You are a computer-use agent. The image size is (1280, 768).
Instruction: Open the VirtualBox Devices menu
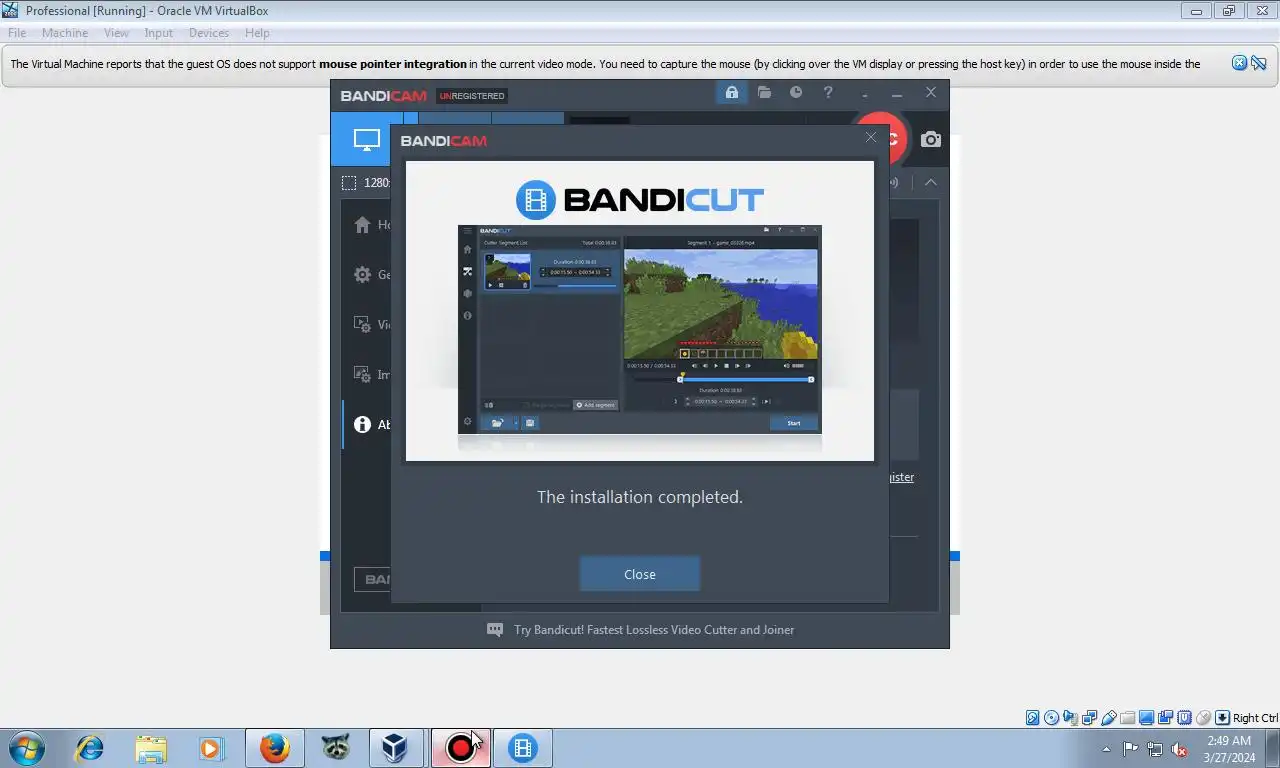(x=209, y=33)
